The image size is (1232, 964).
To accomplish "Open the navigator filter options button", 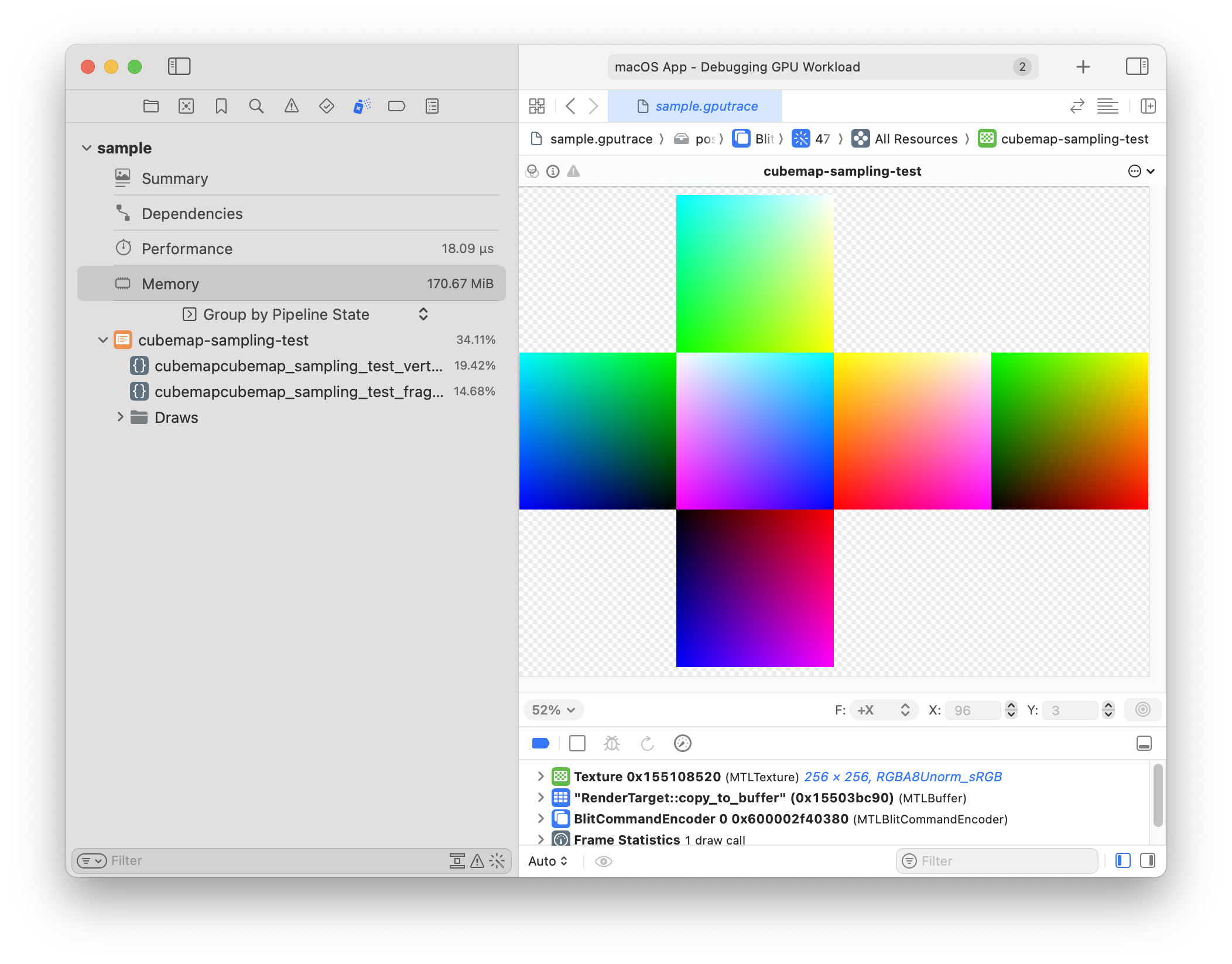I will 92,860.
